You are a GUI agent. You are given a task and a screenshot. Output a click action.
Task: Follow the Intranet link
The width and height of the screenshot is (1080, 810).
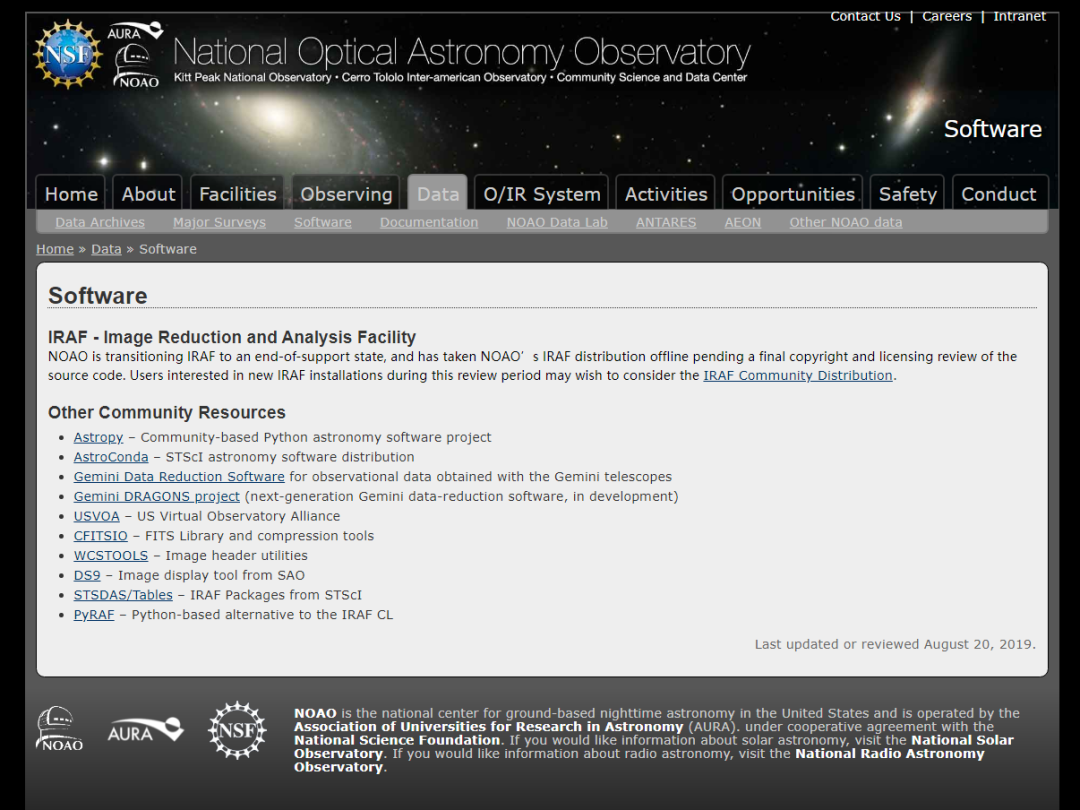[1019, 16]
